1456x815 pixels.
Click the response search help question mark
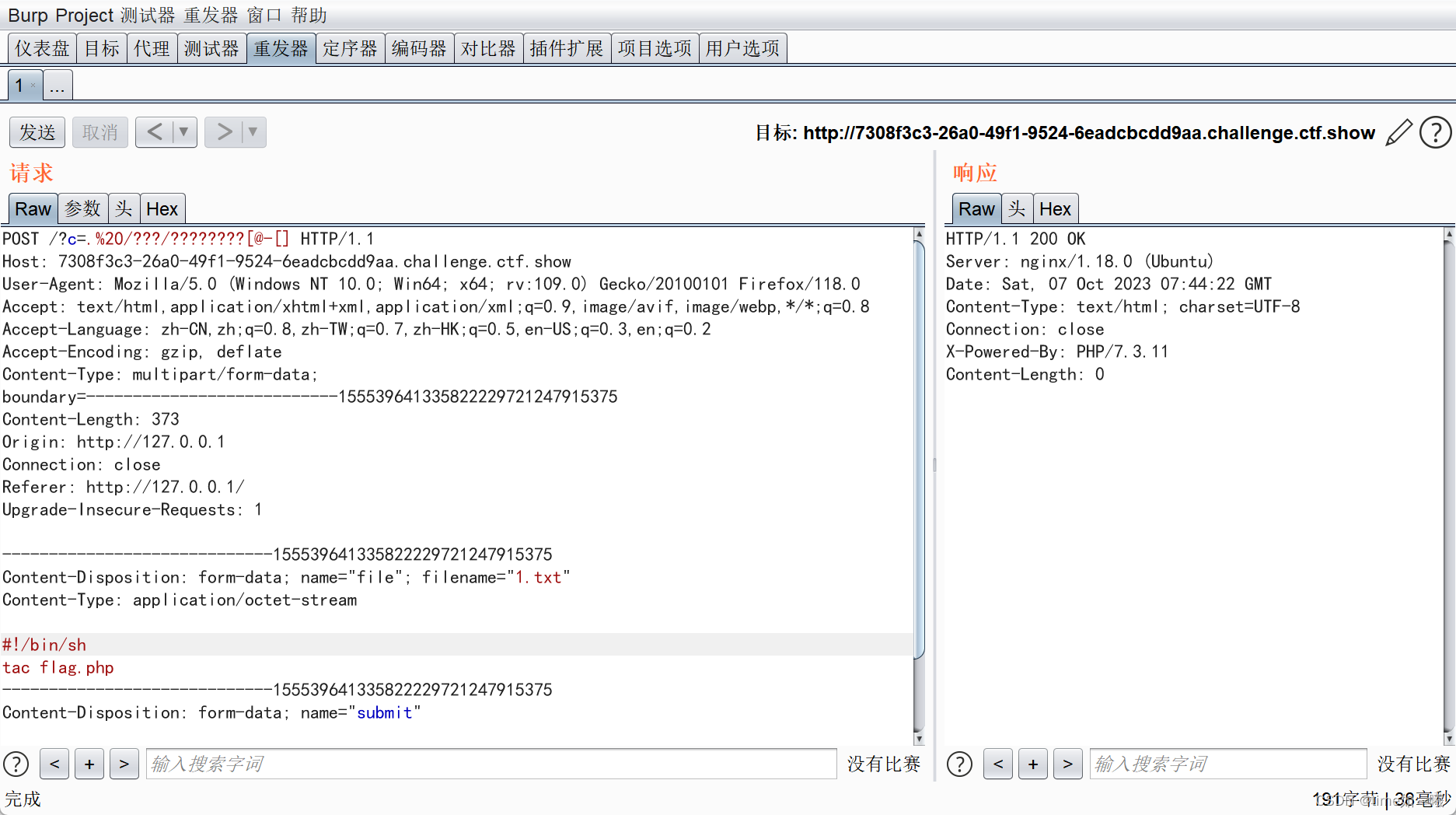tap(959, 764)
